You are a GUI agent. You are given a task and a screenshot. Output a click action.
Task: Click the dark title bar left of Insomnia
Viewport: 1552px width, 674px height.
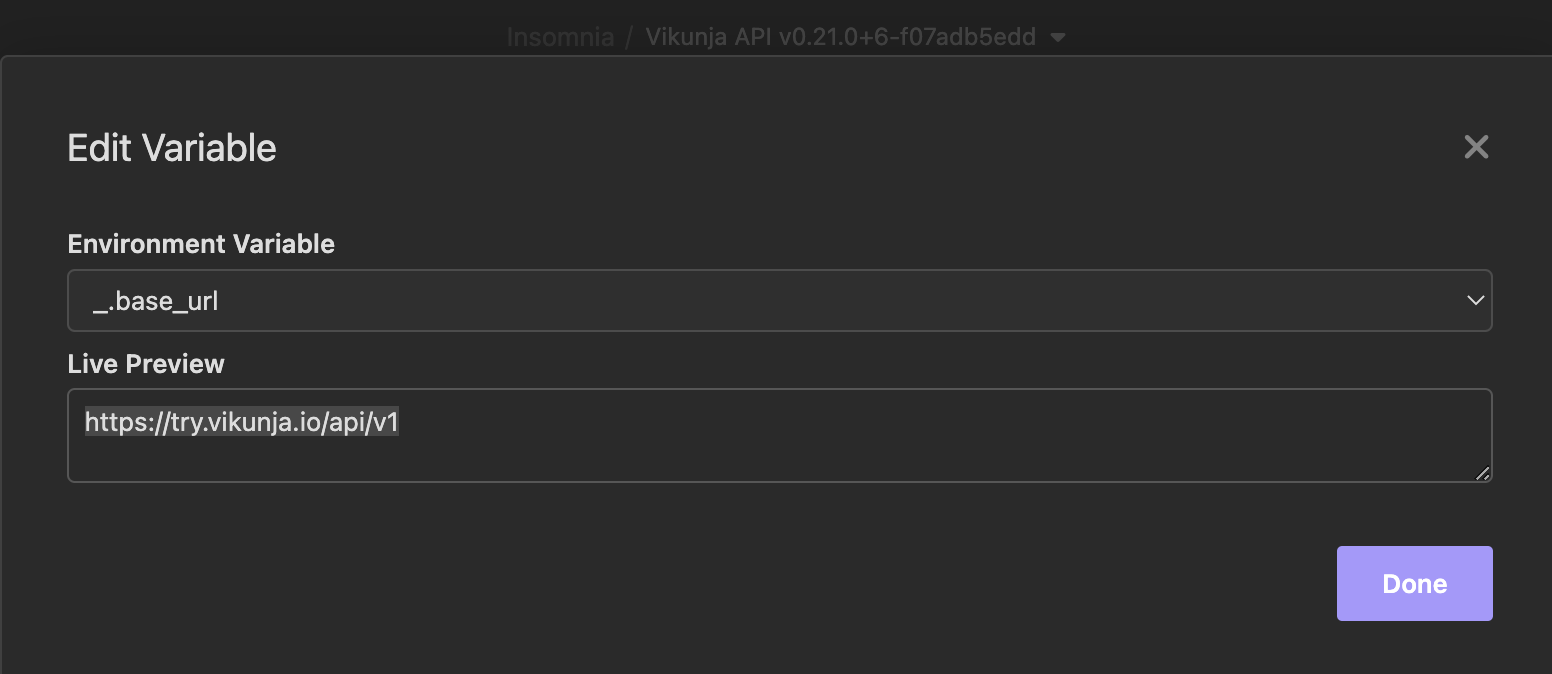click(250, 28)
